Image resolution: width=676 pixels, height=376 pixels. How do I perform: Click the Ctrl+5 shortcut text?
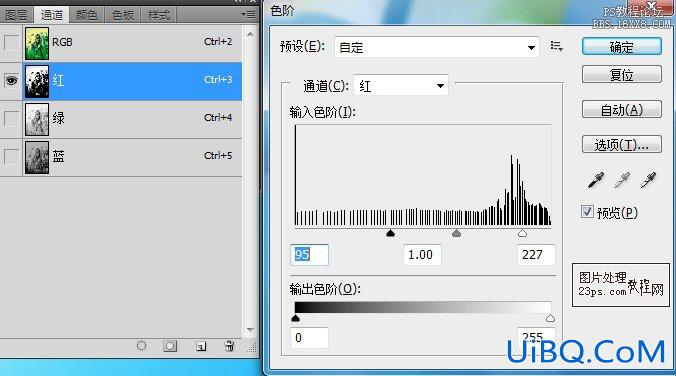pos(218,156)
